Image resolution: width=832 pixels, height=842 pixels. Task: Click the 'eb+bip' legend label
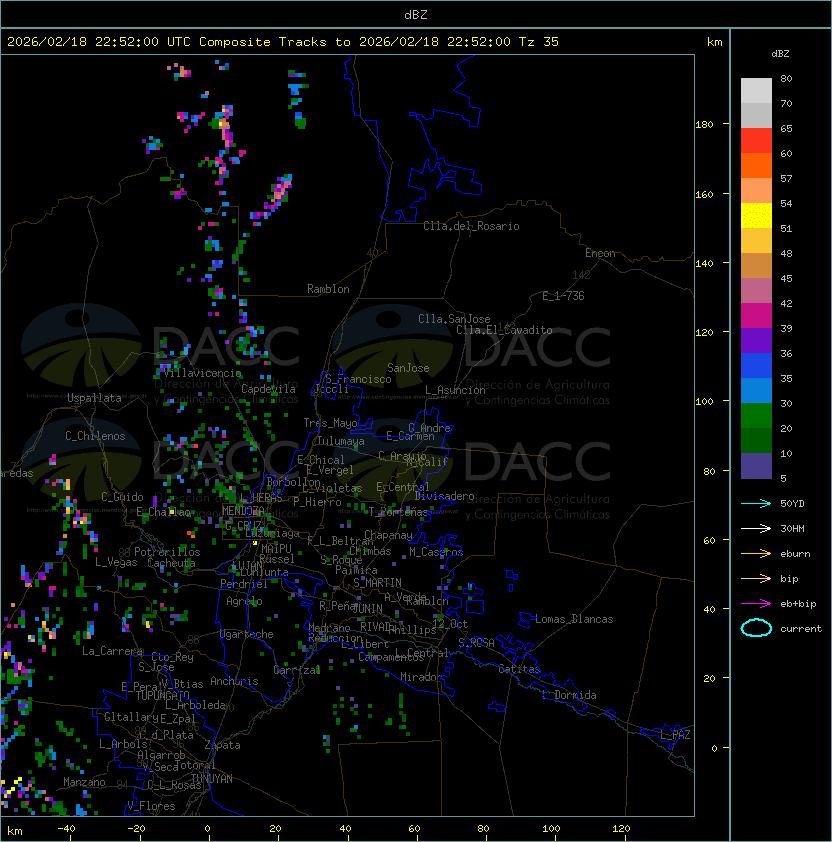pyautogui.click(x=798, y=604)
